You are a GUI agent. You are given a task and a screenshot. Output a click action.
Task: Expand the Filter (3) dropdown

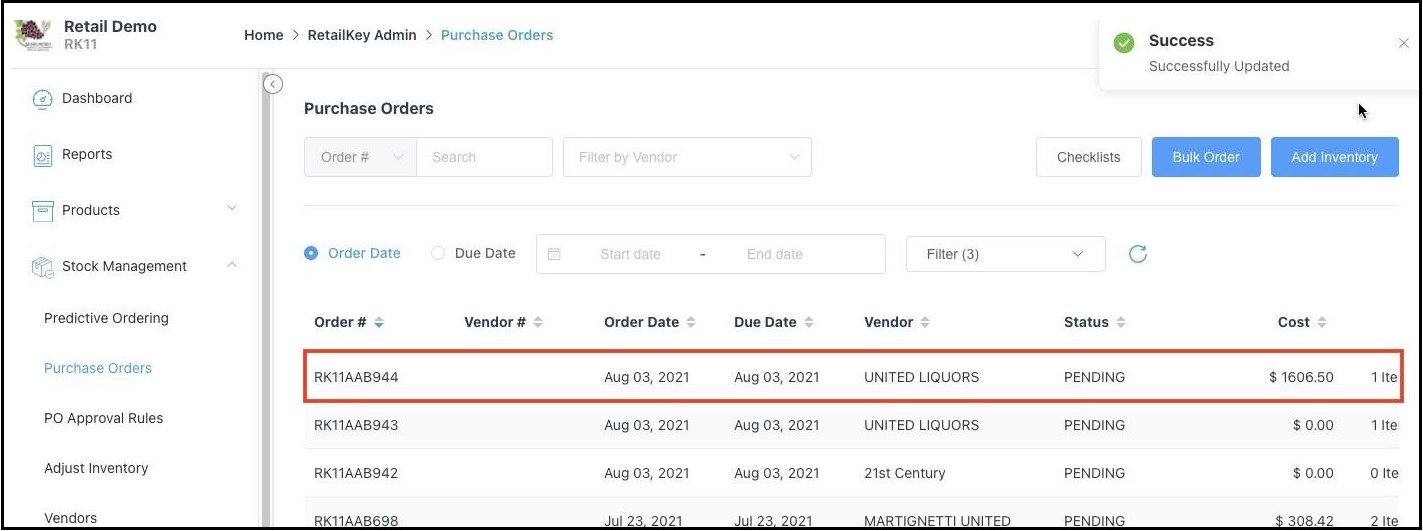pos(1005,254)
